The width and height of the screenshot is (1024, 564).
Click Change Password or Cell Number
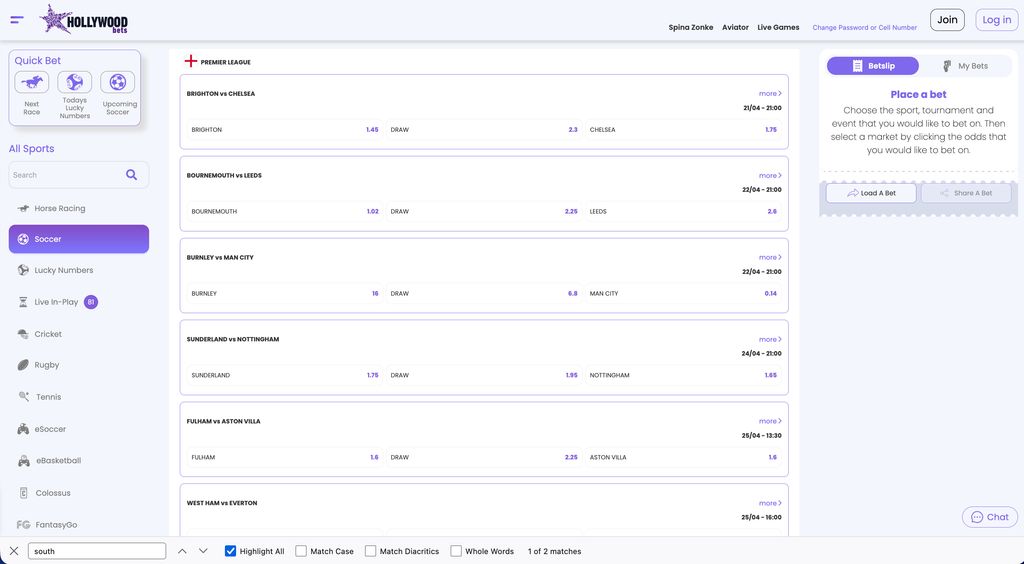(865, 27)
